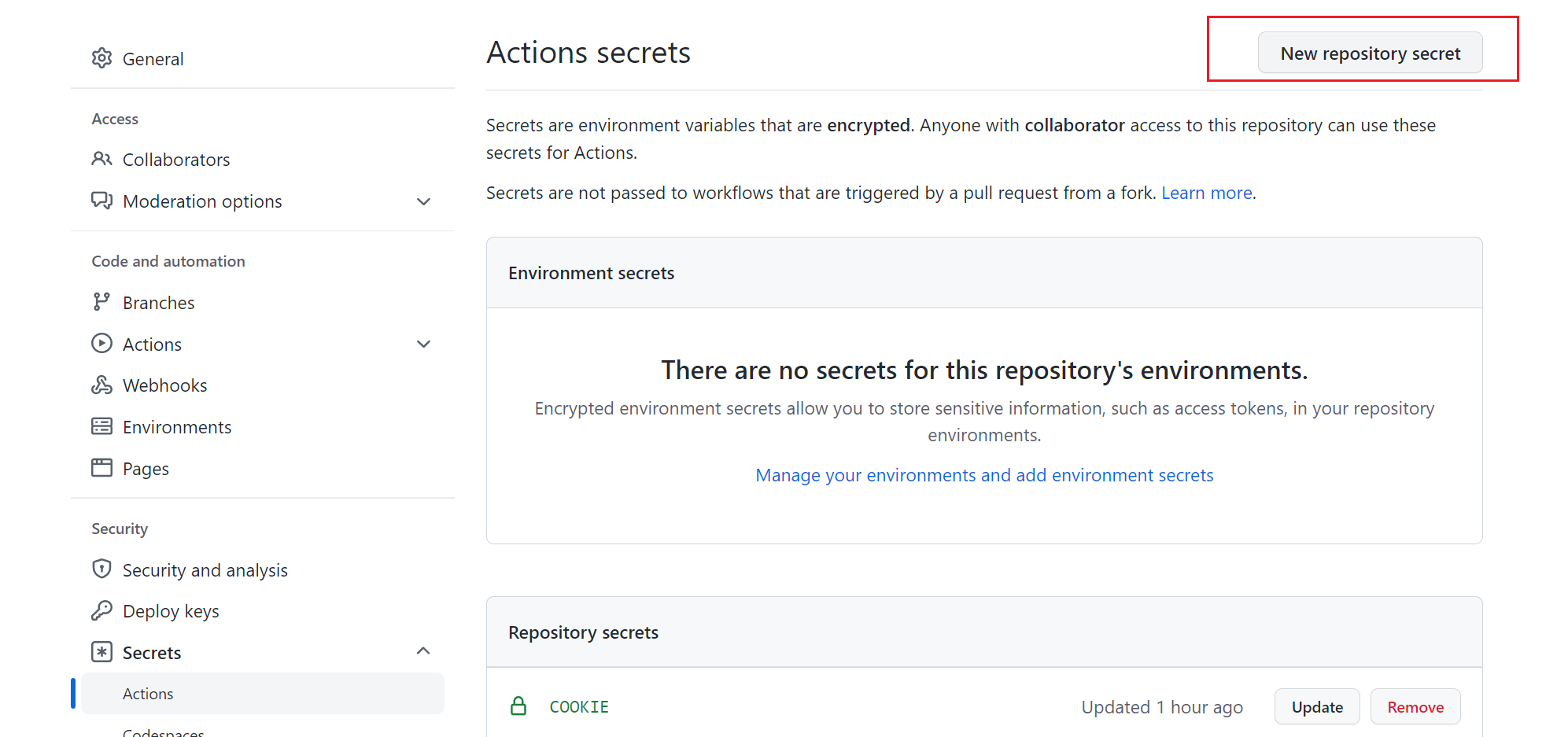The height and width of the screenshot is (737, 1568).
Task: Click New repository secret button
Action: [x=1370, y=53]
